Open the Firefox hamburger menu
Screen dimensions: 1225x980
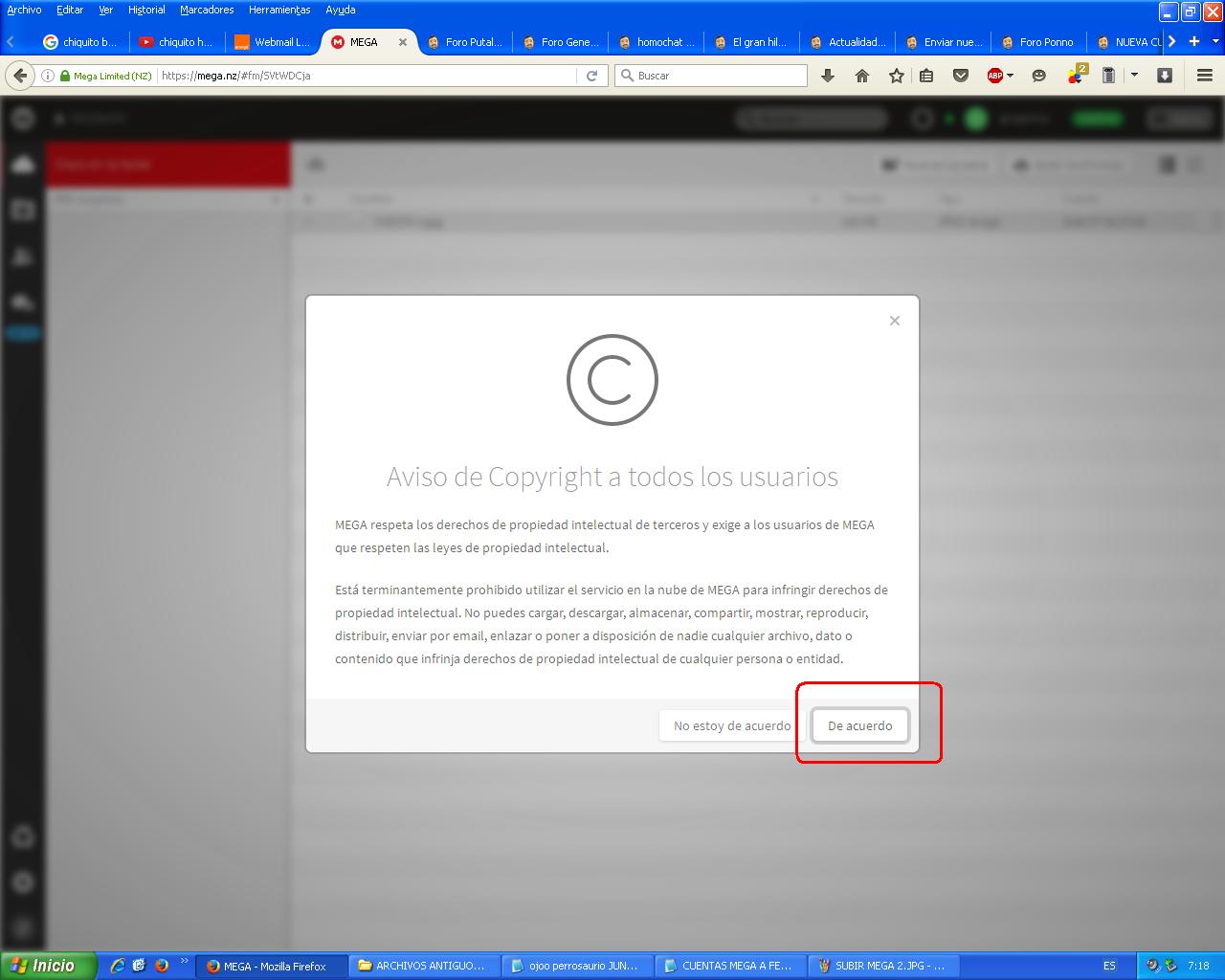tap(1205, 76)
